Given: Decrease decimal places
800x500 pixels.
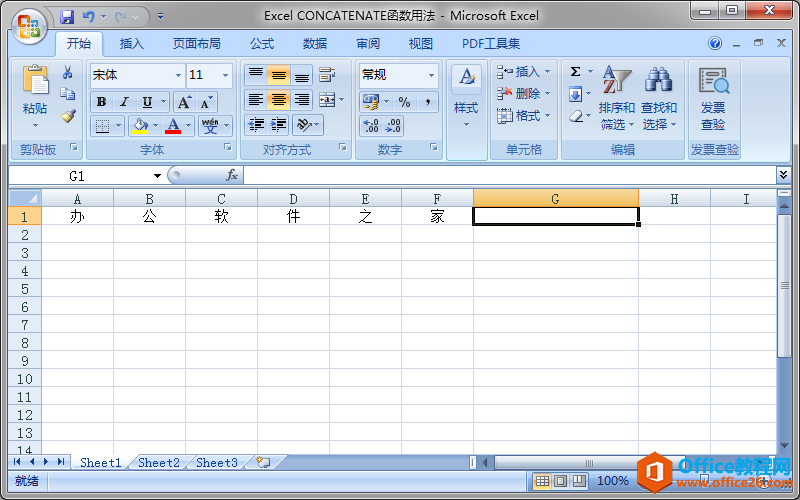Looking at the screenshot, I should click(x=393, y=126).
